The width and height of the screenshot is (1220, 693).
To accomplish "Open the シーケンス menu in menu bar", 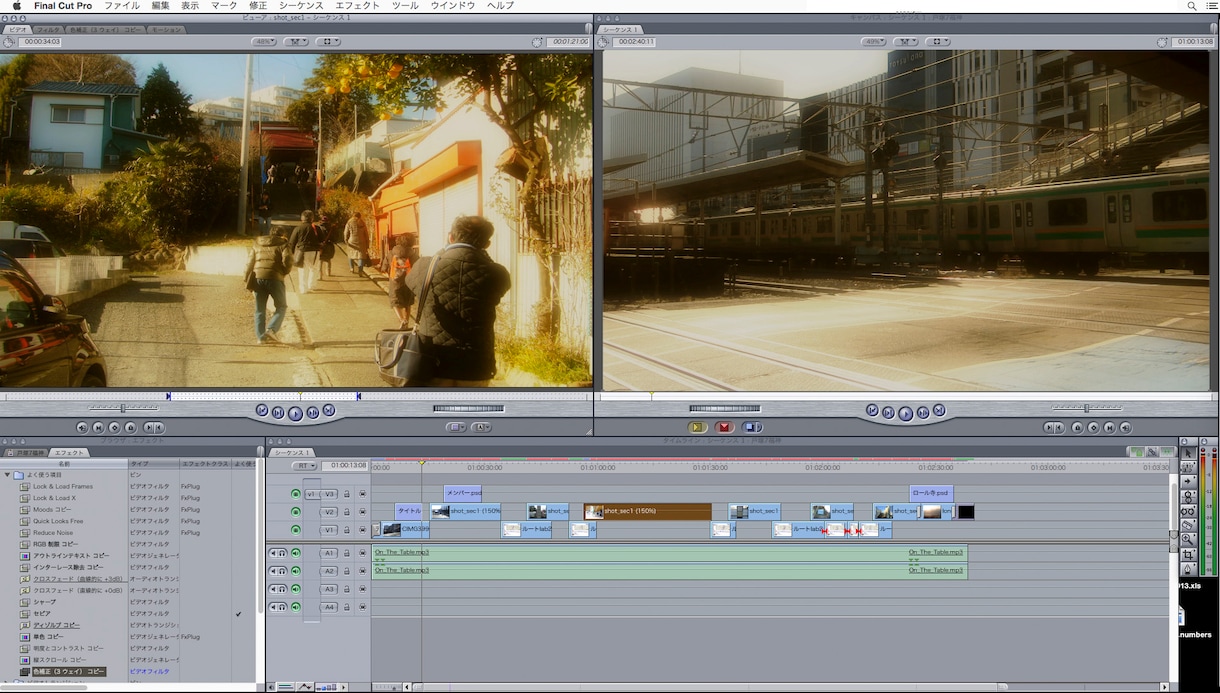I will click(301, 6).
